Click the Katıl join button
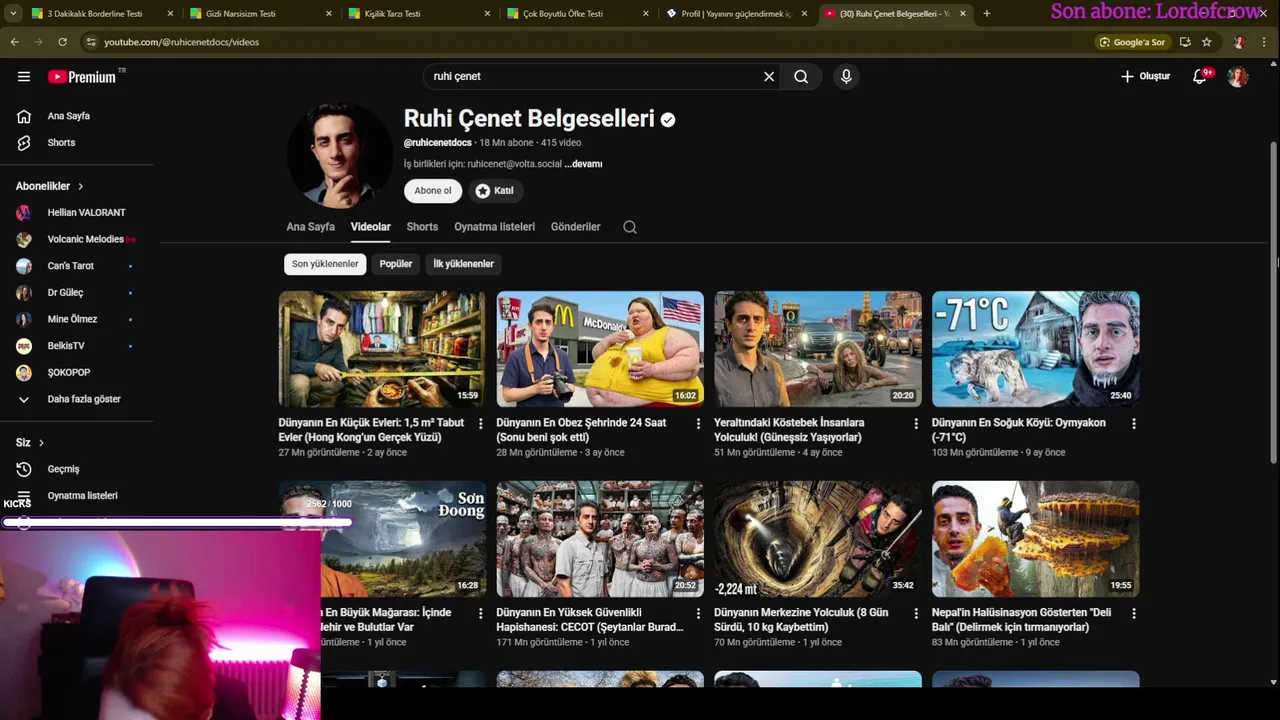Viewport: 1280px width, 720px height. click(x=494, y=191)
